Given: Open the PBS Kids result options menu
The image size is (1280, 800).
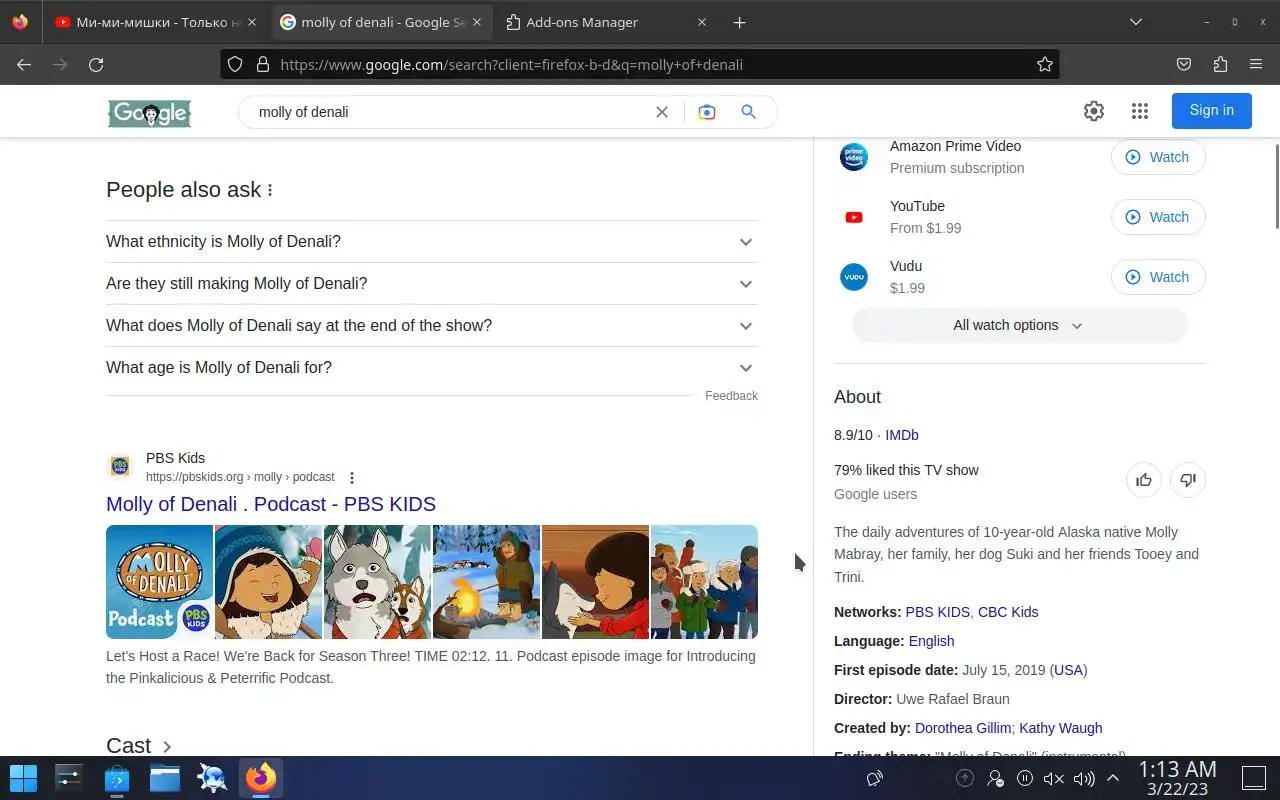Looking at the screenshot, I should (352, 478).
